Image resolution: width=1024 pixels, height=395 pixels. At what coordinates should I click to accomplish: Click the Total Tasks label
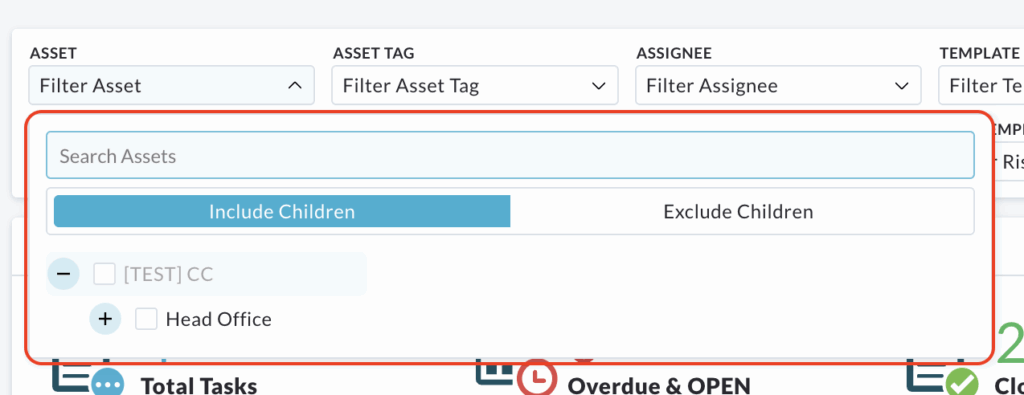tap(199, 385)
